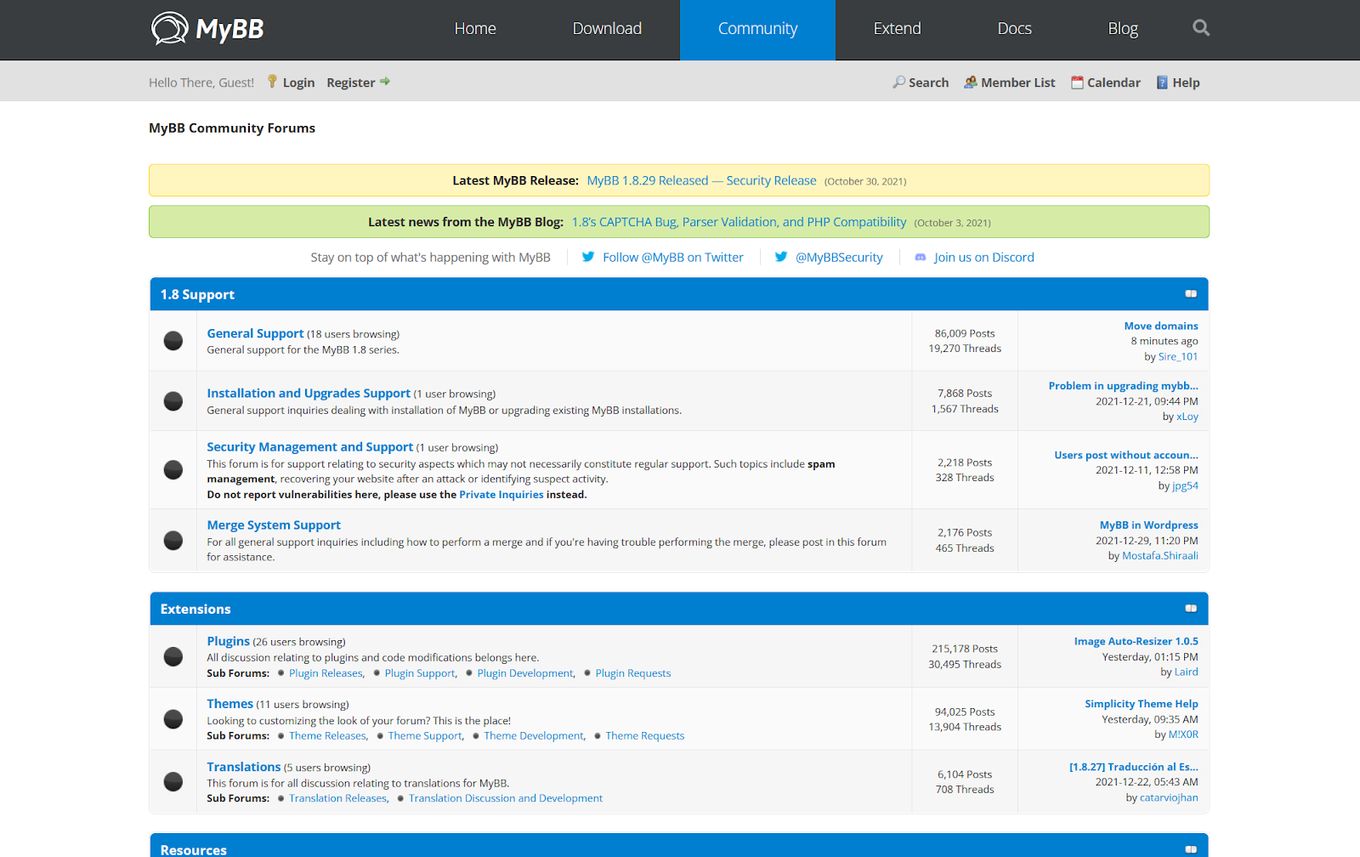Click the status icon beside Translations forum
Image resolution: width=1360 pixels, height=857 pixels.
coord(173,782)
